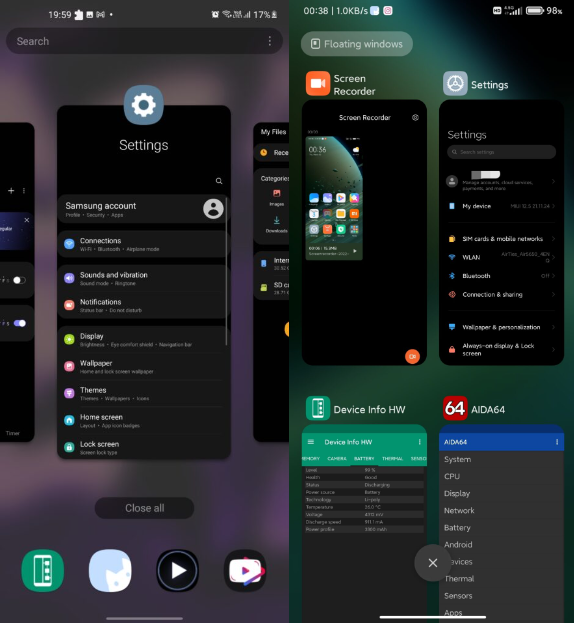Turn off the lower alarm toggle in the clock card

[19, 323]
